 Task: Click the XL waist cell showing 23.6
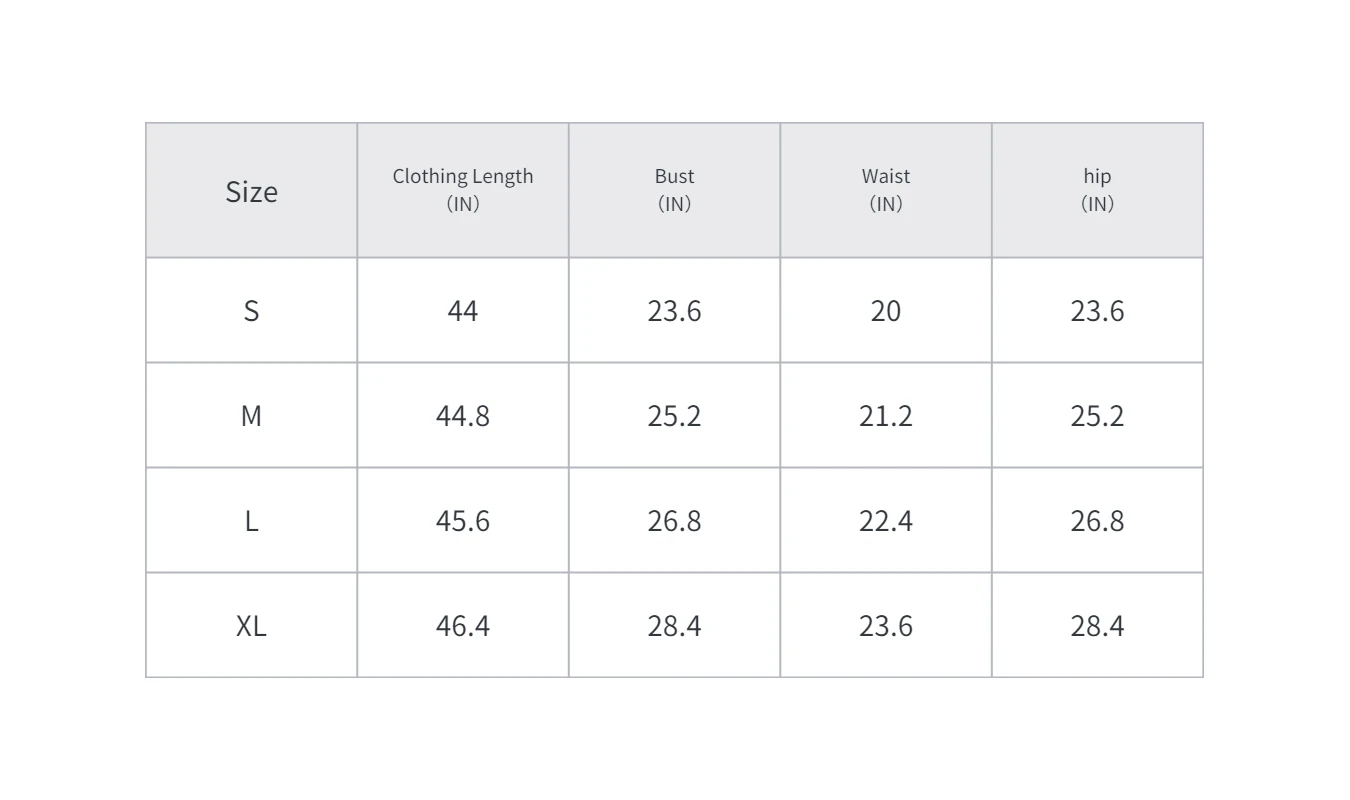(x=886, y=626)
